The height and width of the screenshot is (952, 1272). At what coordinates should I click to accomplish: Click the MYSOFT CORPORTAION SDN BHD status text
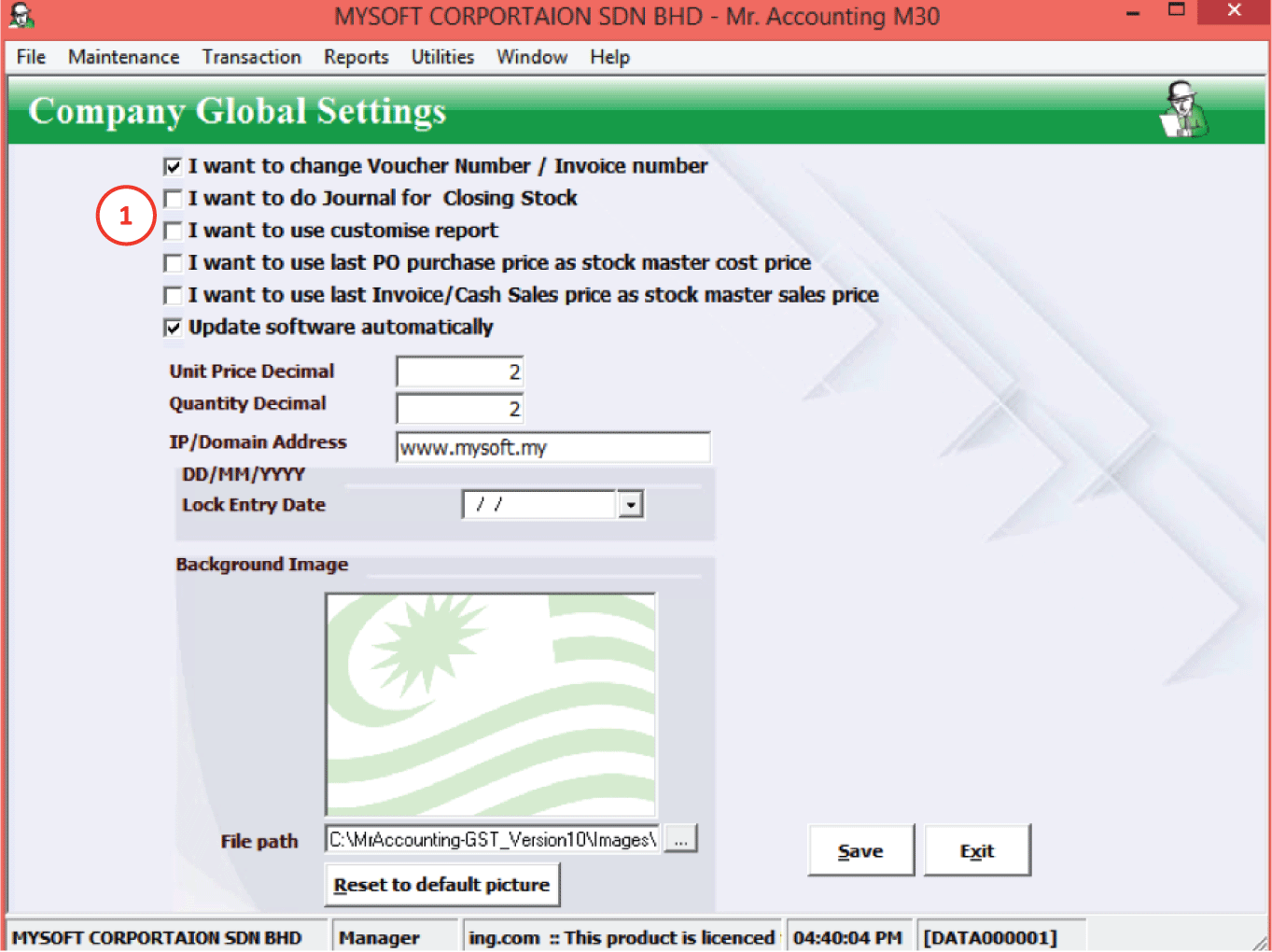157,937
